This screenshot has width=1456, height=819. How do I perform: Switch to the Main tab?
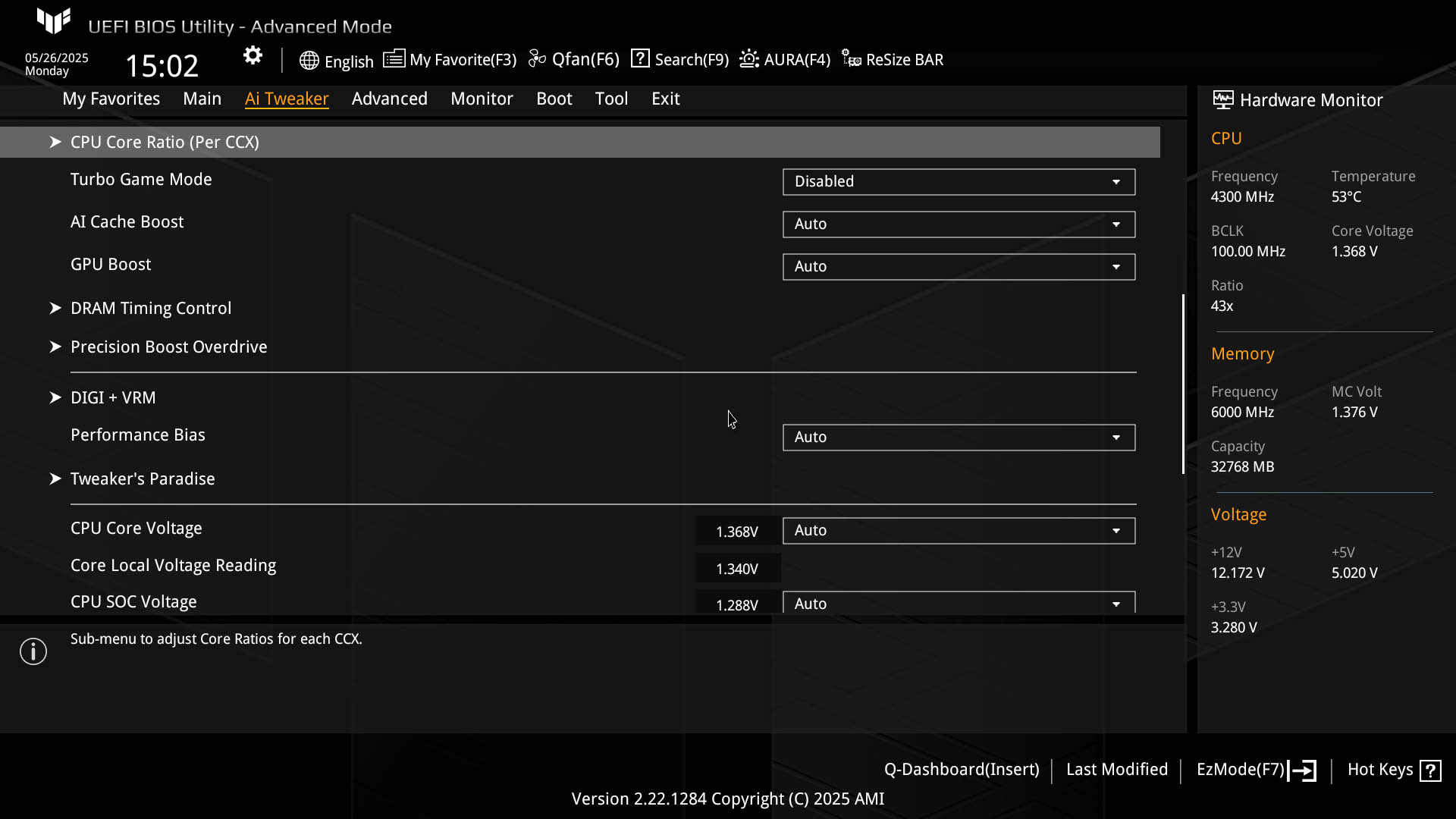tap(202, 99)
